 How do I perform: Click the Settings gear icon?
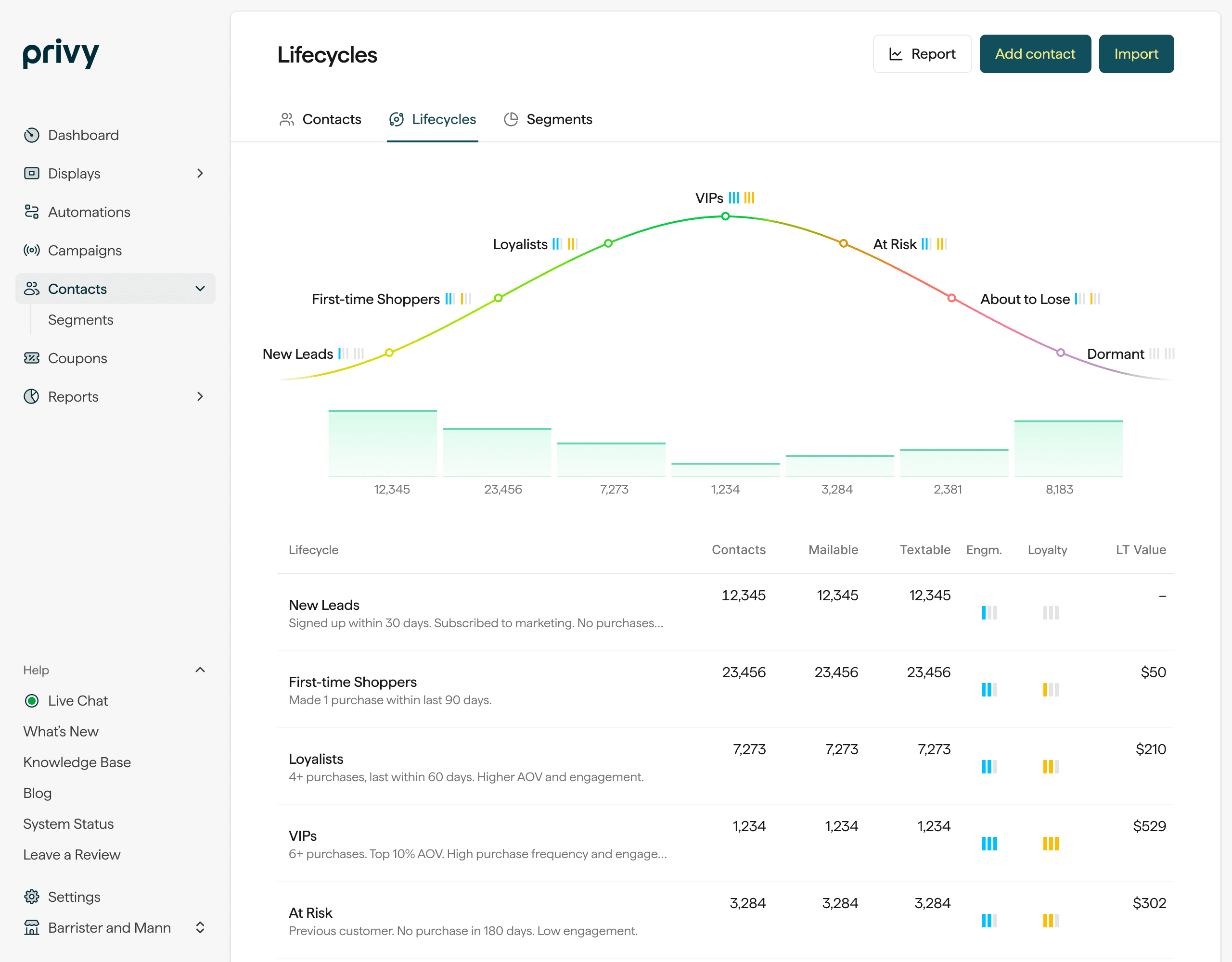pyautogui.click(x=32, y=897)
